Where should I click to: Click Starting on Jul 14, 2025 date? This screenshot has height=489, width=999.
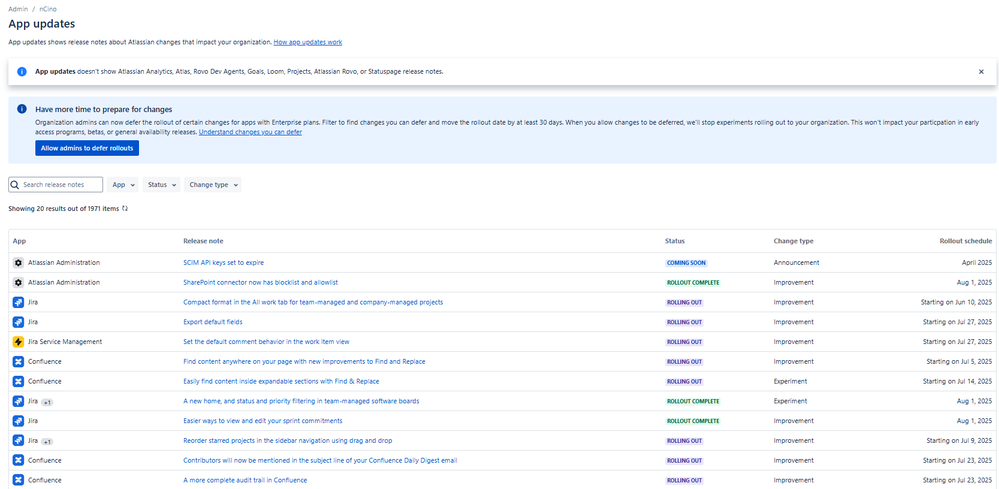coord(958,381)
